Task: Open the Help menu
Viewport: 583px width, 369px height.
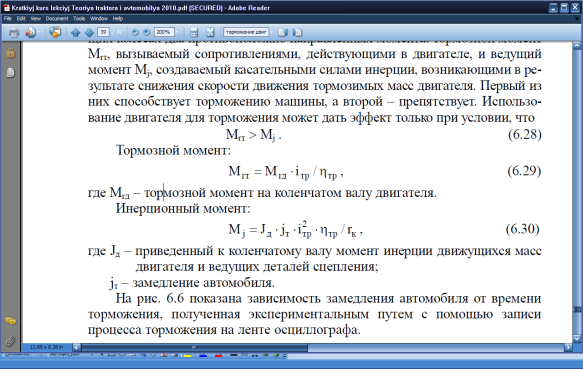Action: click(117, 19)
